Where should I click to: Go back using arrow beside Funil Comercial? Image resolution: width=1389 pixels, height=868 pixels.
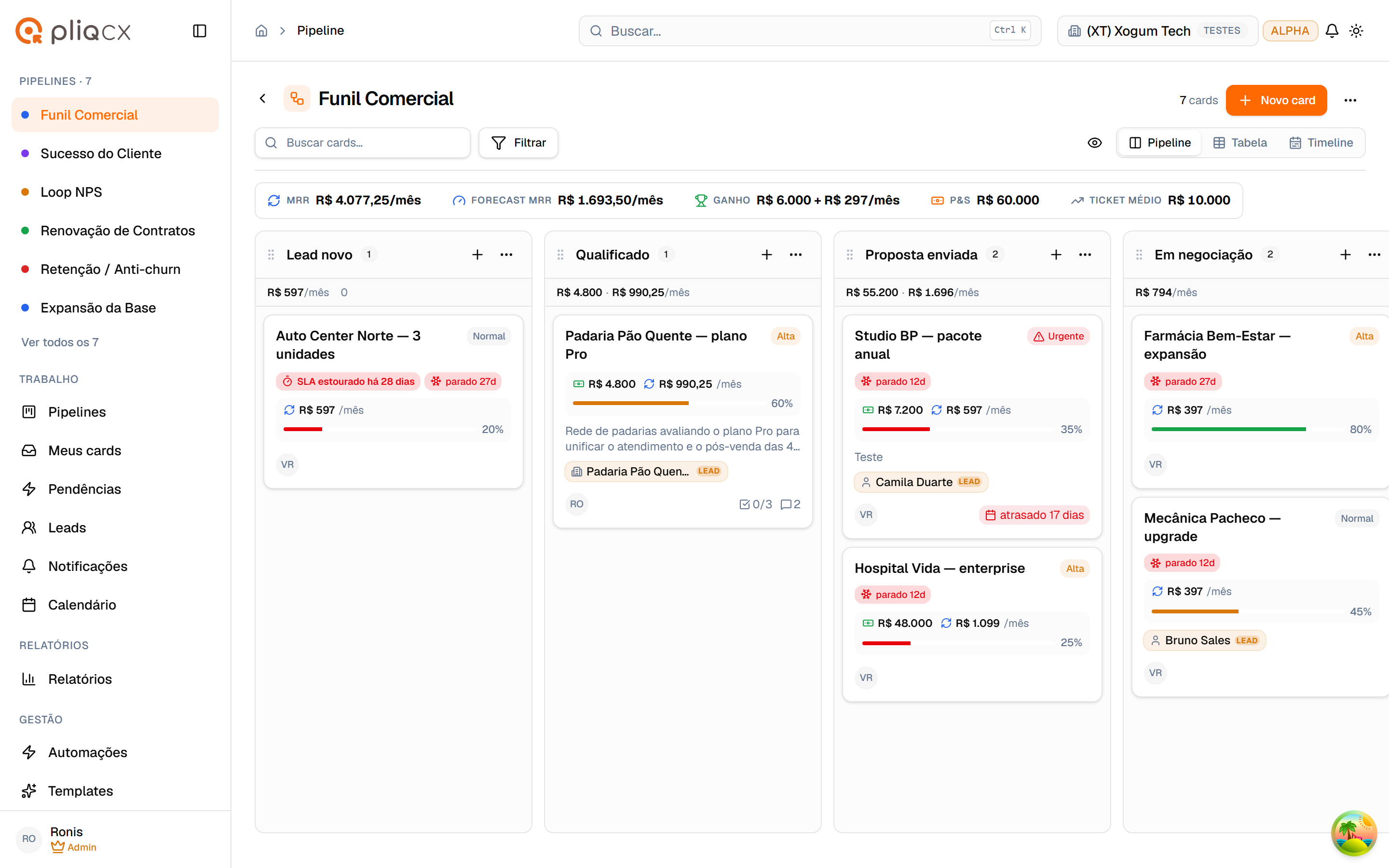click(263, 99)
